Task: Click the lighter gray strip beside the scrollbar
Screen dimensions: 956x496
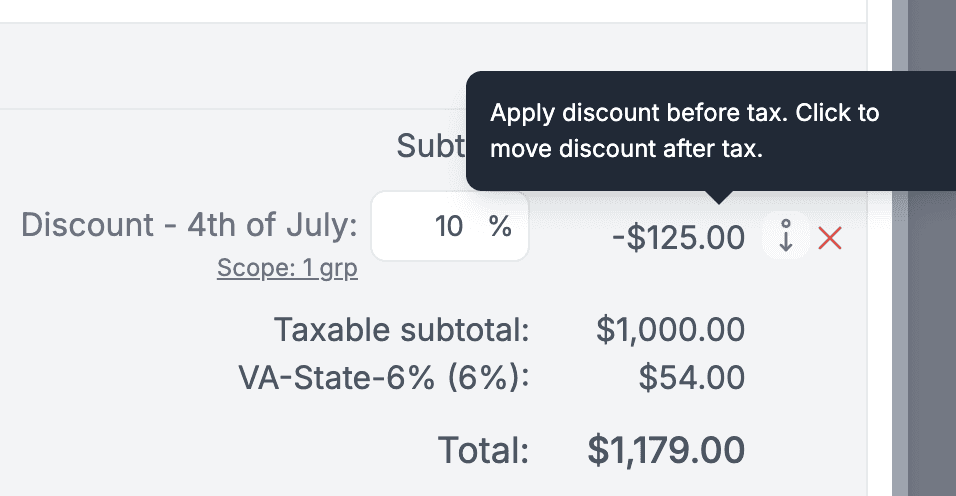Action: coord(896,250)
